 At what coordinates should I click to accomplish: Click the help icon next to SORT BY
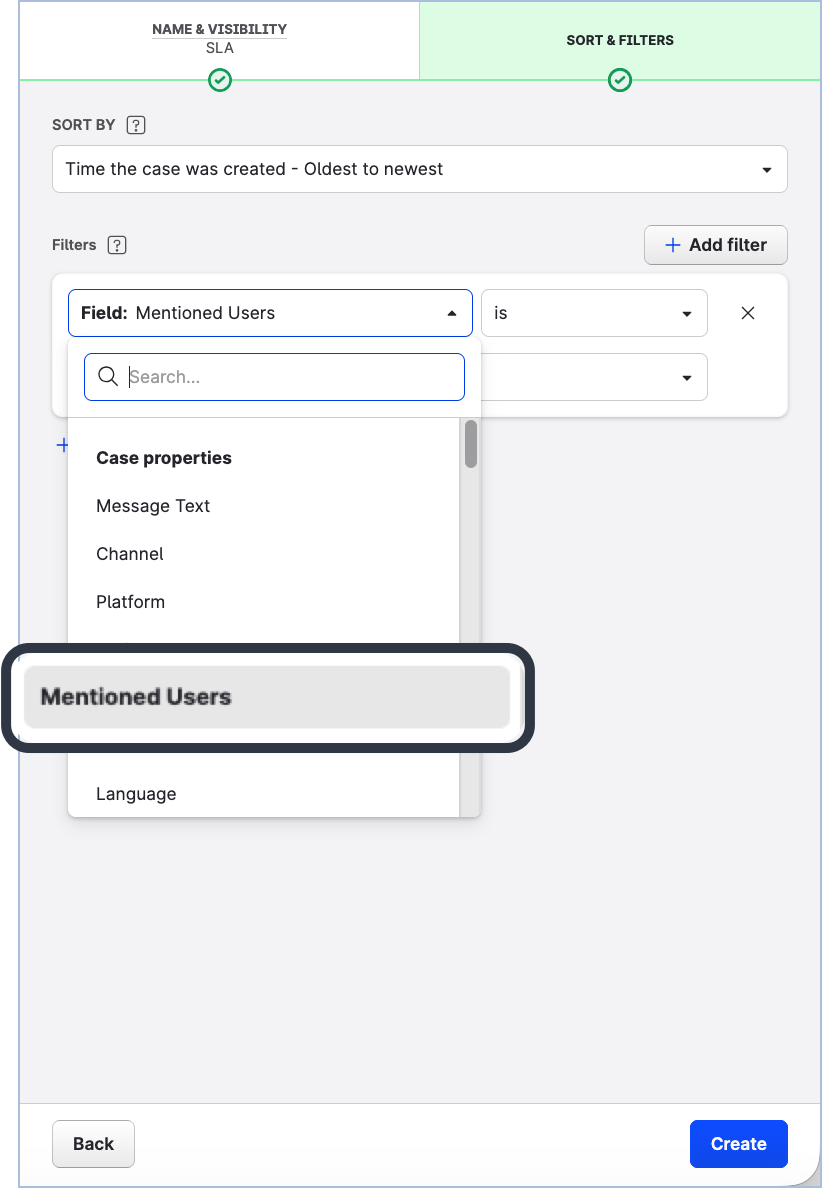[136, 125]
